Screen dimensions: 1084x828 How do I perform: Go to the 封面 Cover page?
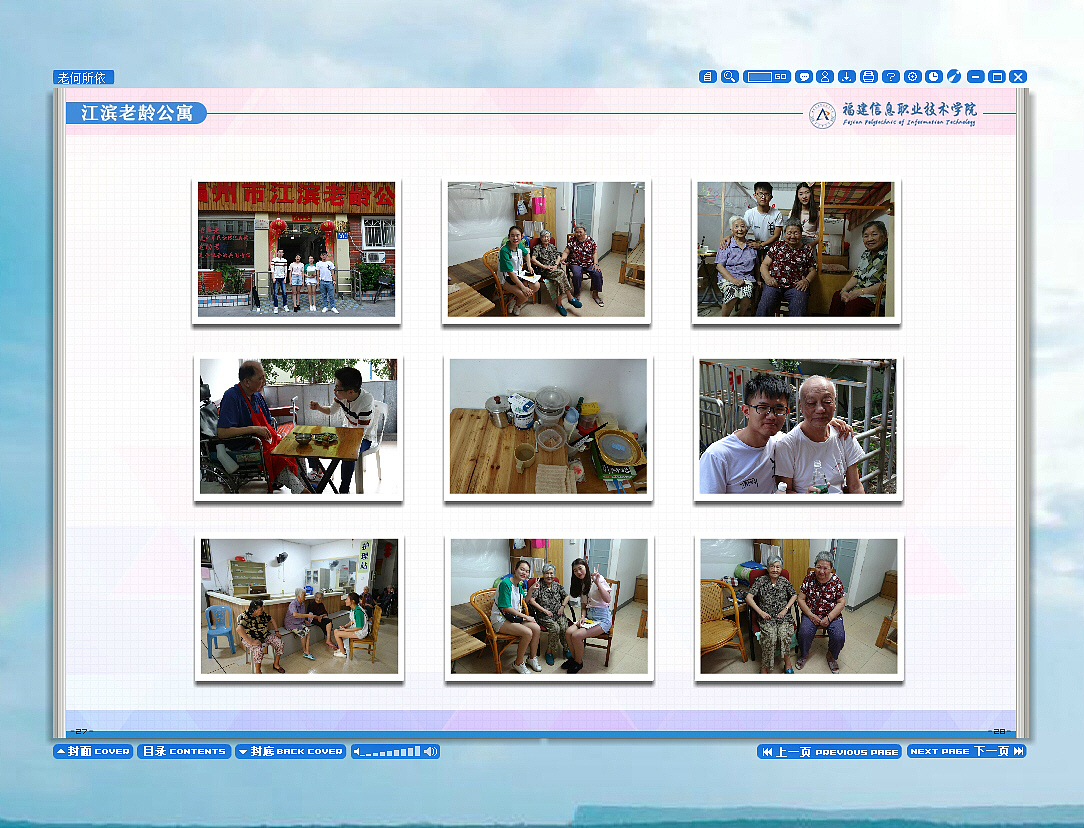(x=93, y=751)
